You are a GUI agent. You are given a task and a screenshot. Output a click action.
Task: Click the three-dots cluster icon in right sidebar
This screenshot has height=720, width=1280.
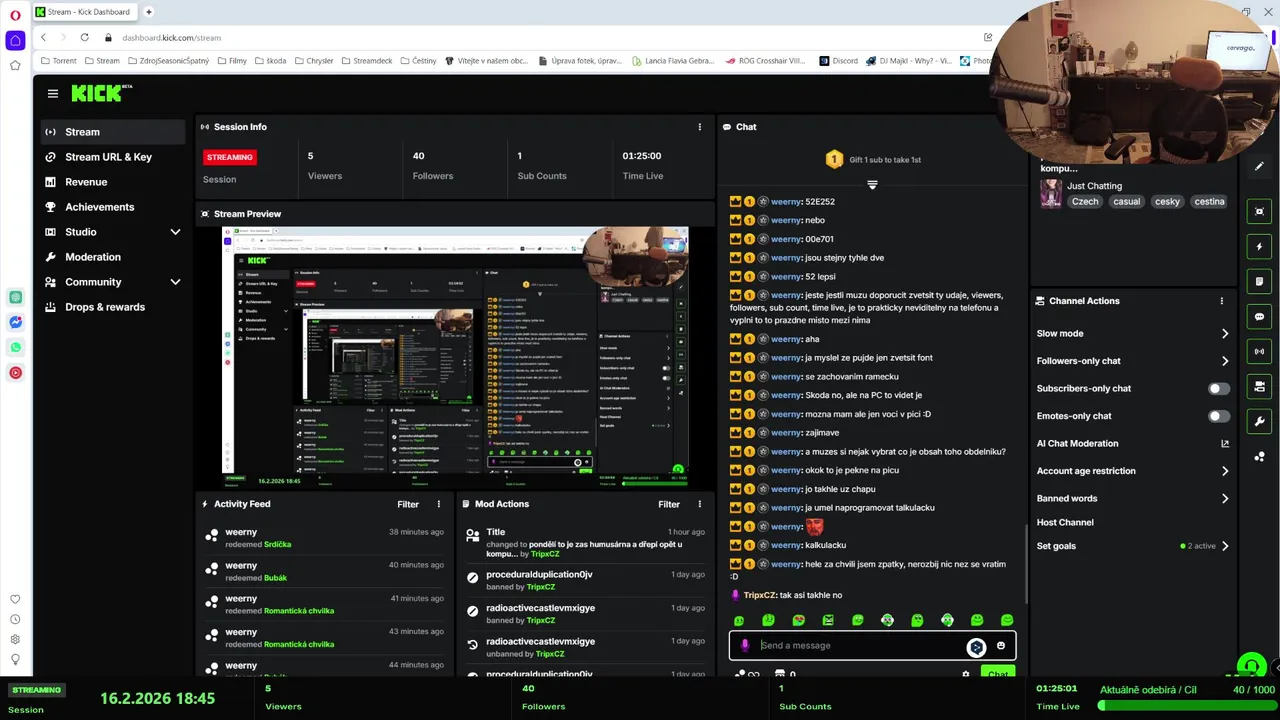tap(1259, 456)
